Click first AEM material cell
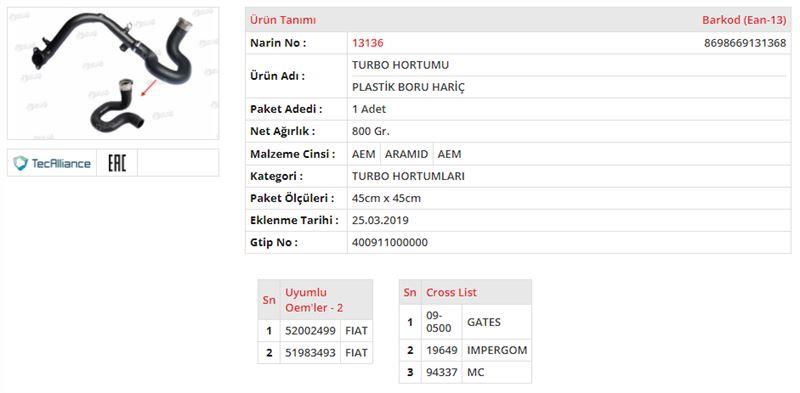Screen dimensions: 800x393 [x=363, y=154]
